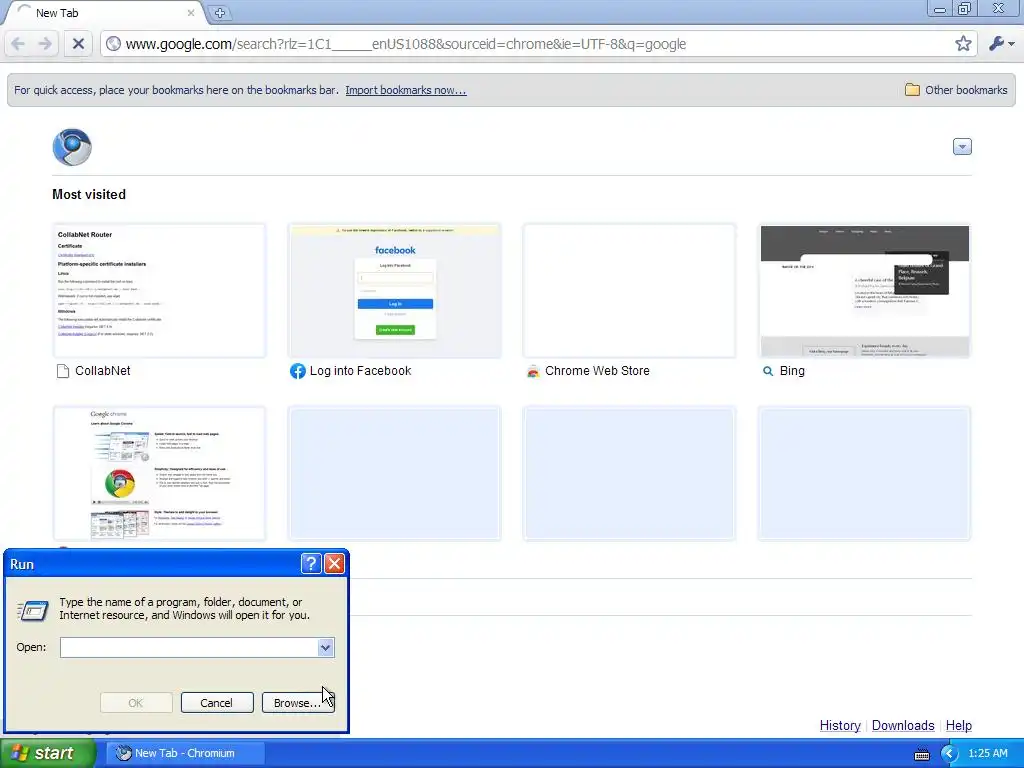Click the Import bookmarks now link
The image size is (1024, 768).
point(406,90)
